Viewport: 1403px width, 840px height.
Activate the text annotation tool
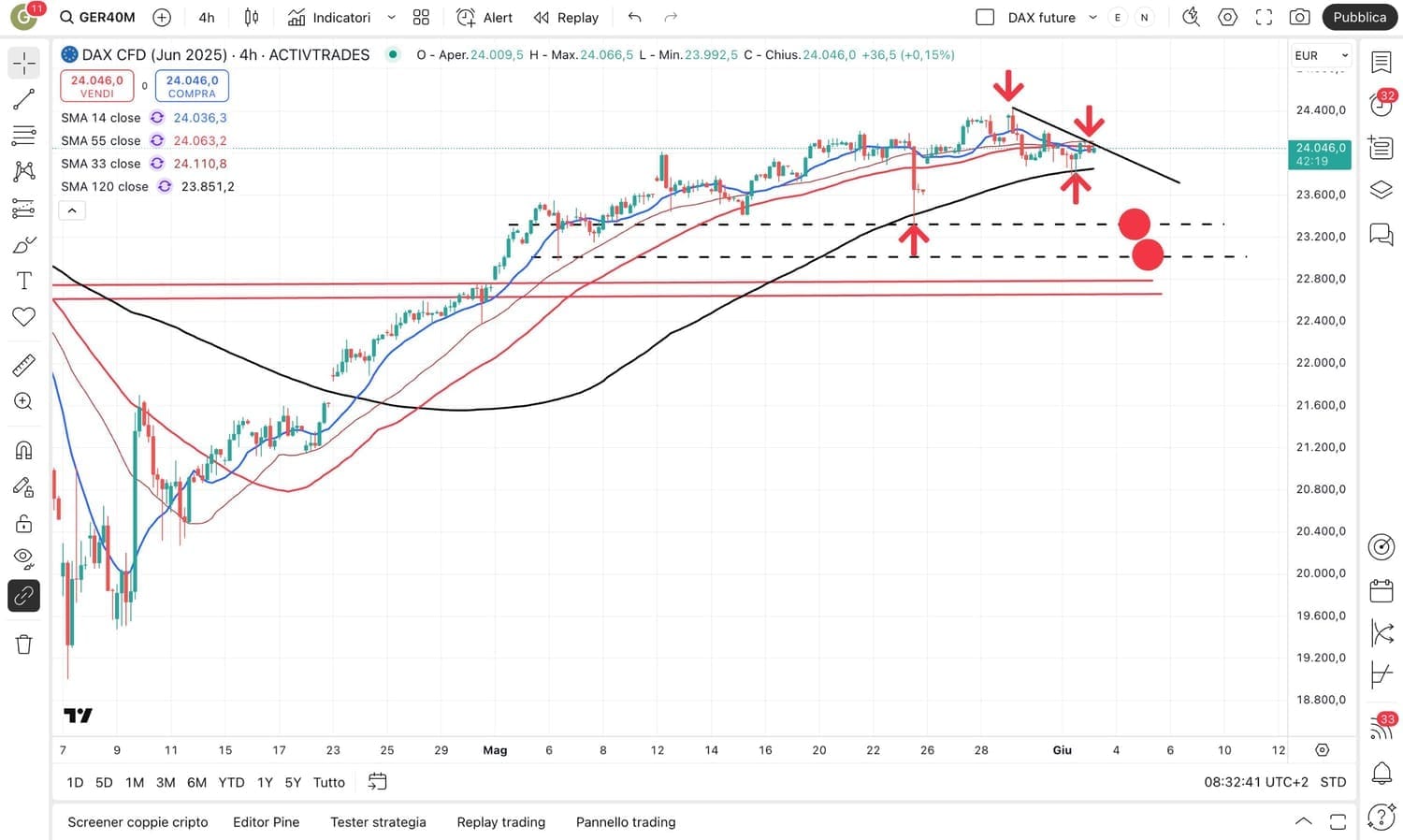tap(23, 281)
